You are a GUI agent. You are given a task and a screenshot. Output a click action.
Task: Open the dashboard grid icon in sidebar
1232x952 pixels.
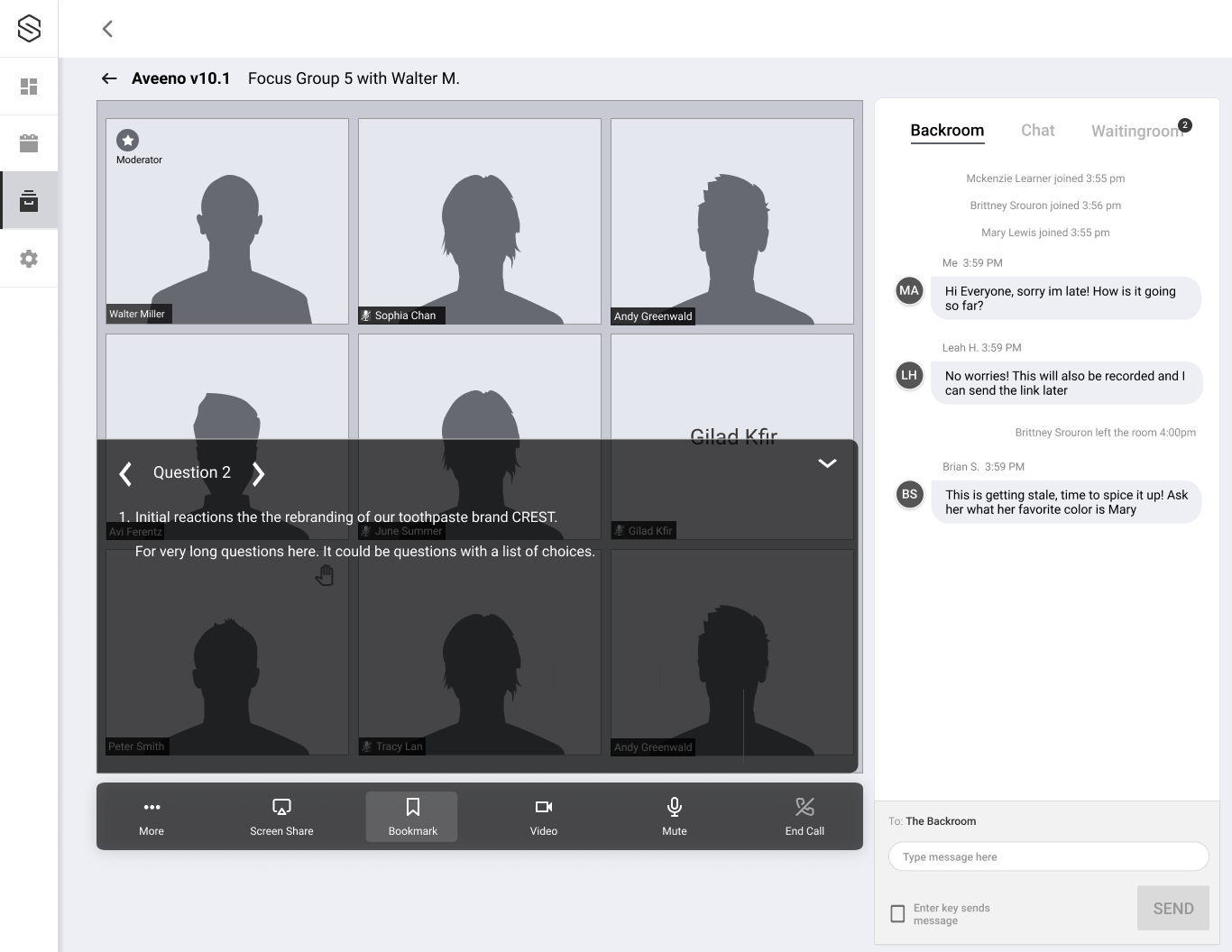(x=29, y=87)
